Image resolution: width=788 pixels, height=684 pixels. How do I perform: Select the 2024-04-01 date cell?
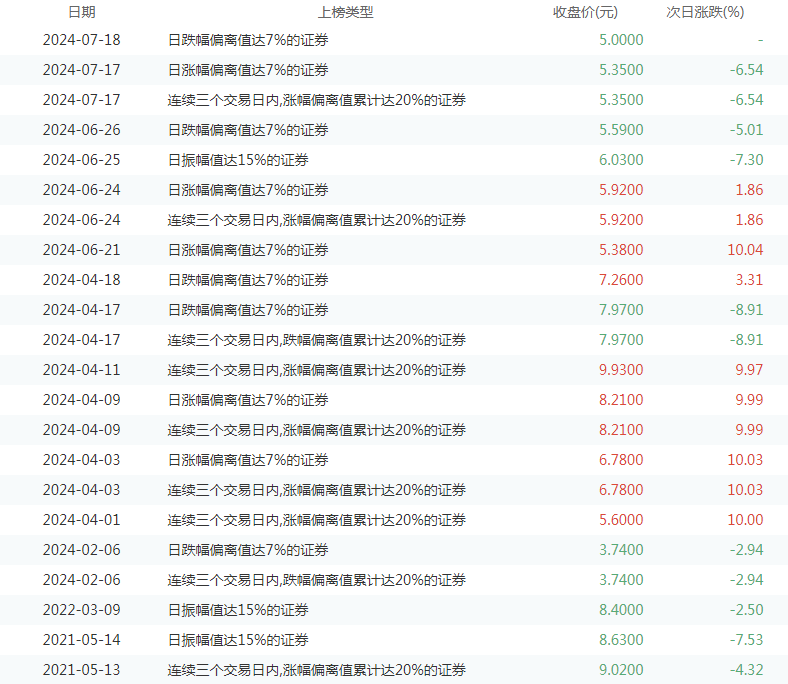[x=81, y=520]
